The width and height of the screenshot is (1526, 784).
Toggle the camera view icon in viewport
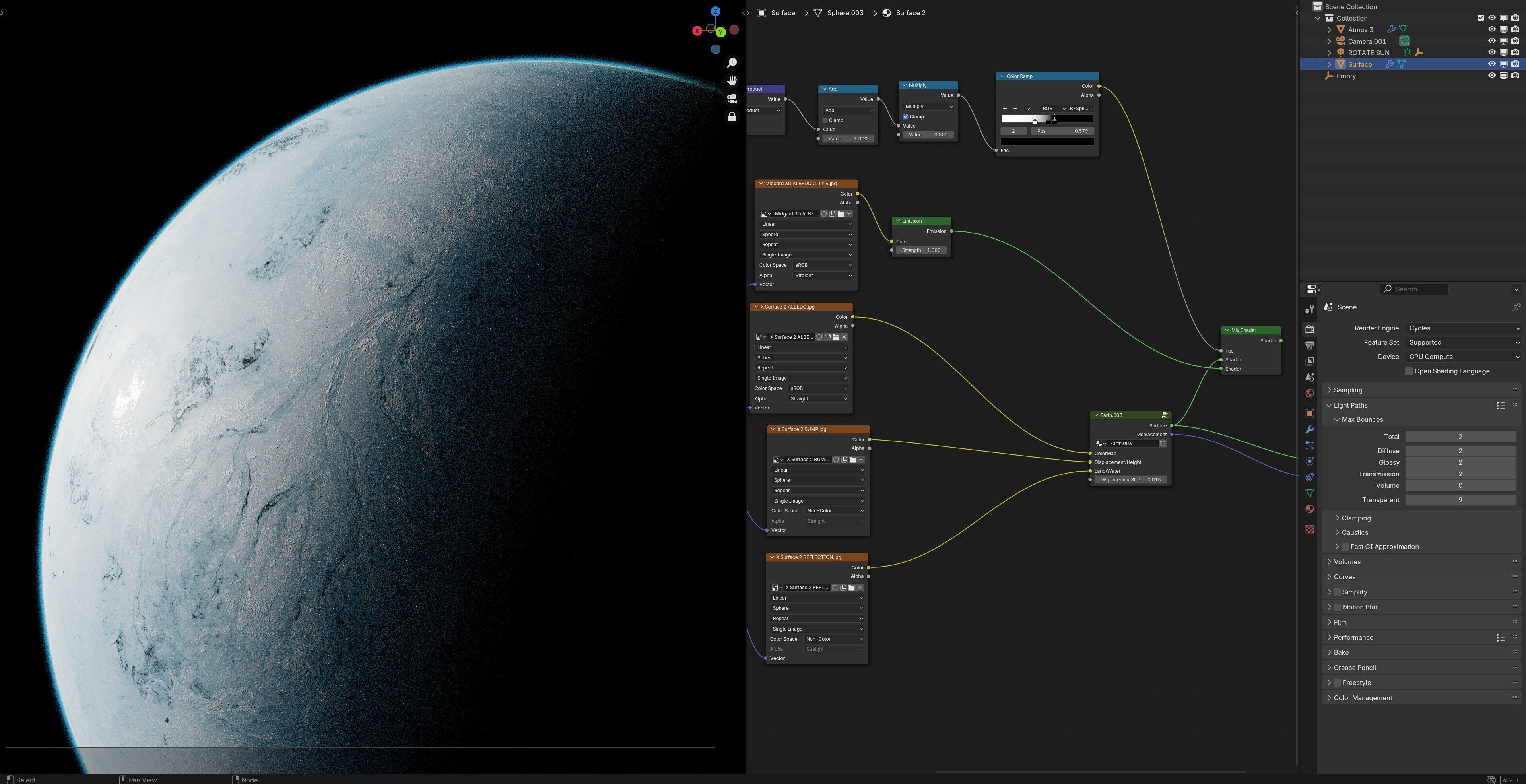732,99
